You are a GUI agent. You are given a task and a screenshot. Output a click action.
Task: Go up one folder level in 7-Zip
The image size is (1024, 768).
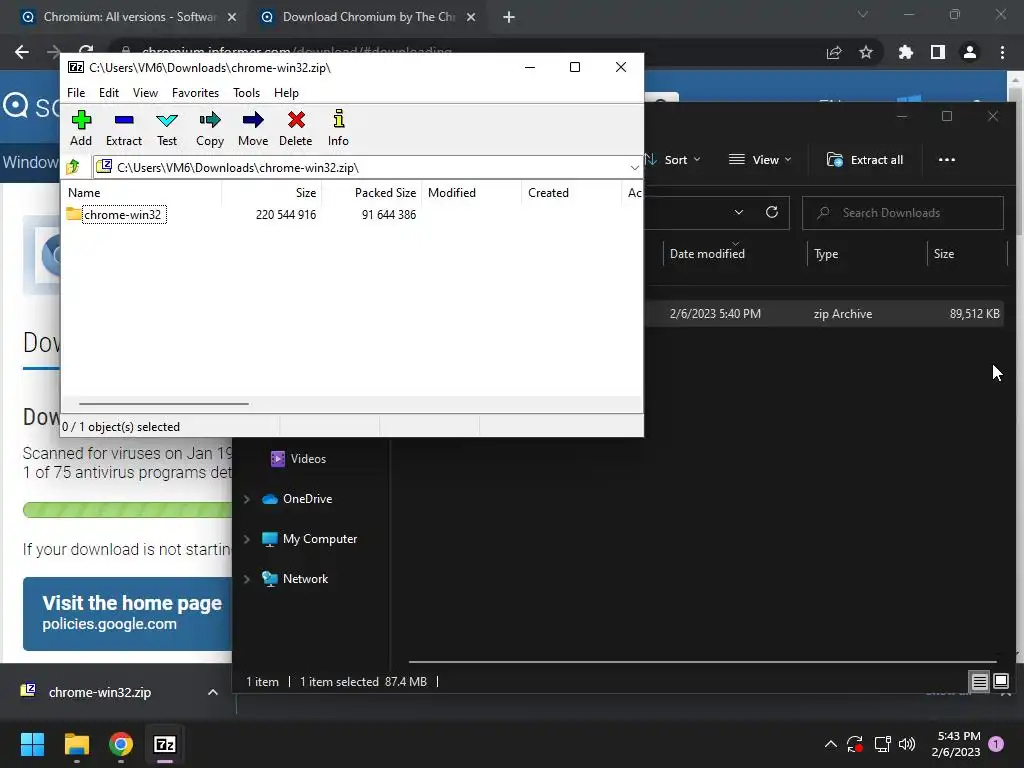click(x=73, y=167)
